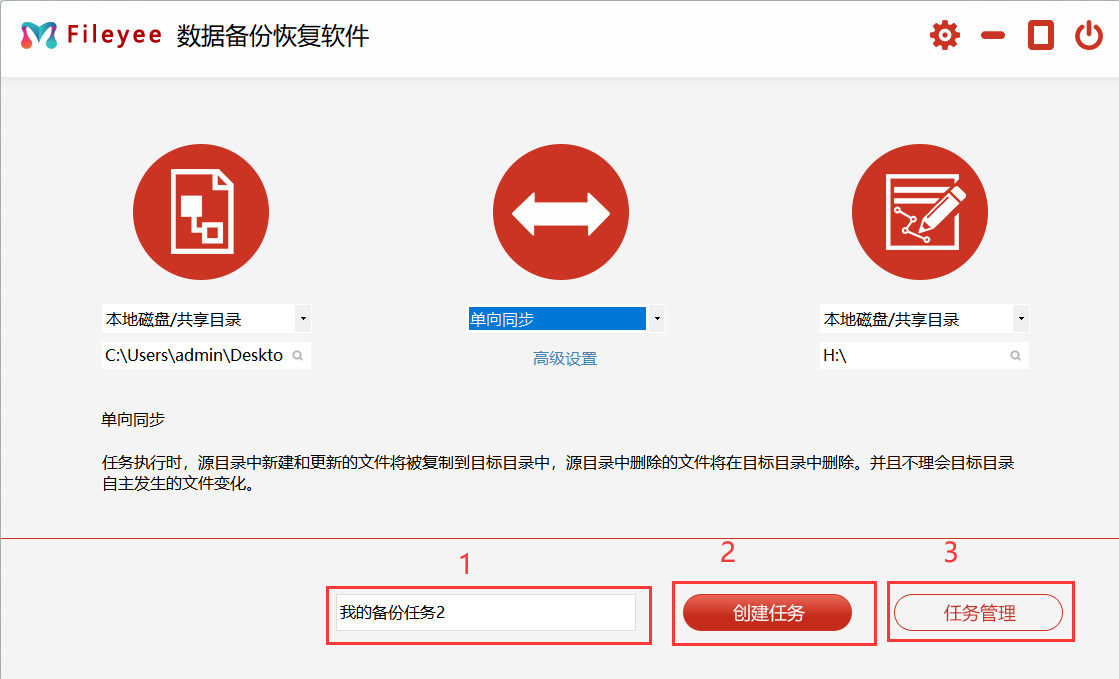This screenshot has width=1119, height=679.
Task: Click the Fileyee logo icon
Action: coord(38,35)
